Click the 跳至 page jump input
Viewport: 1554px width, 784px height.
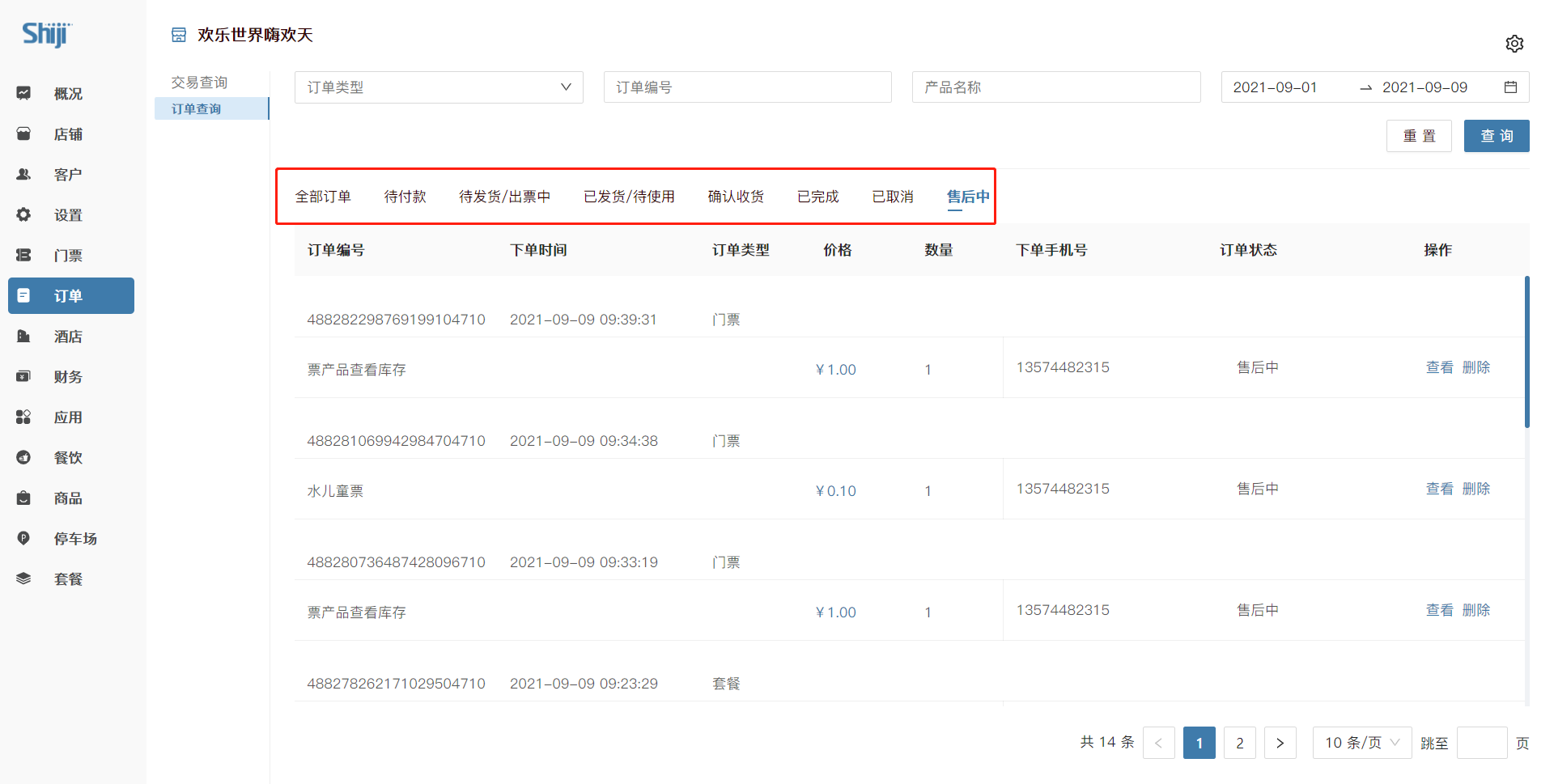click(1482, 743)
